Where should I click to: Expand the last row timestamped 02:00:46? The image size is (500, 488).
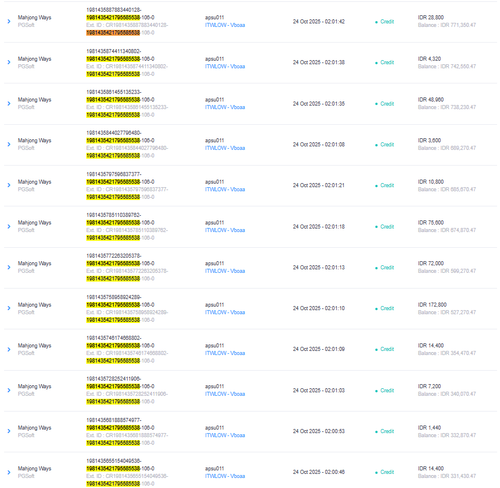click(9, 472)
